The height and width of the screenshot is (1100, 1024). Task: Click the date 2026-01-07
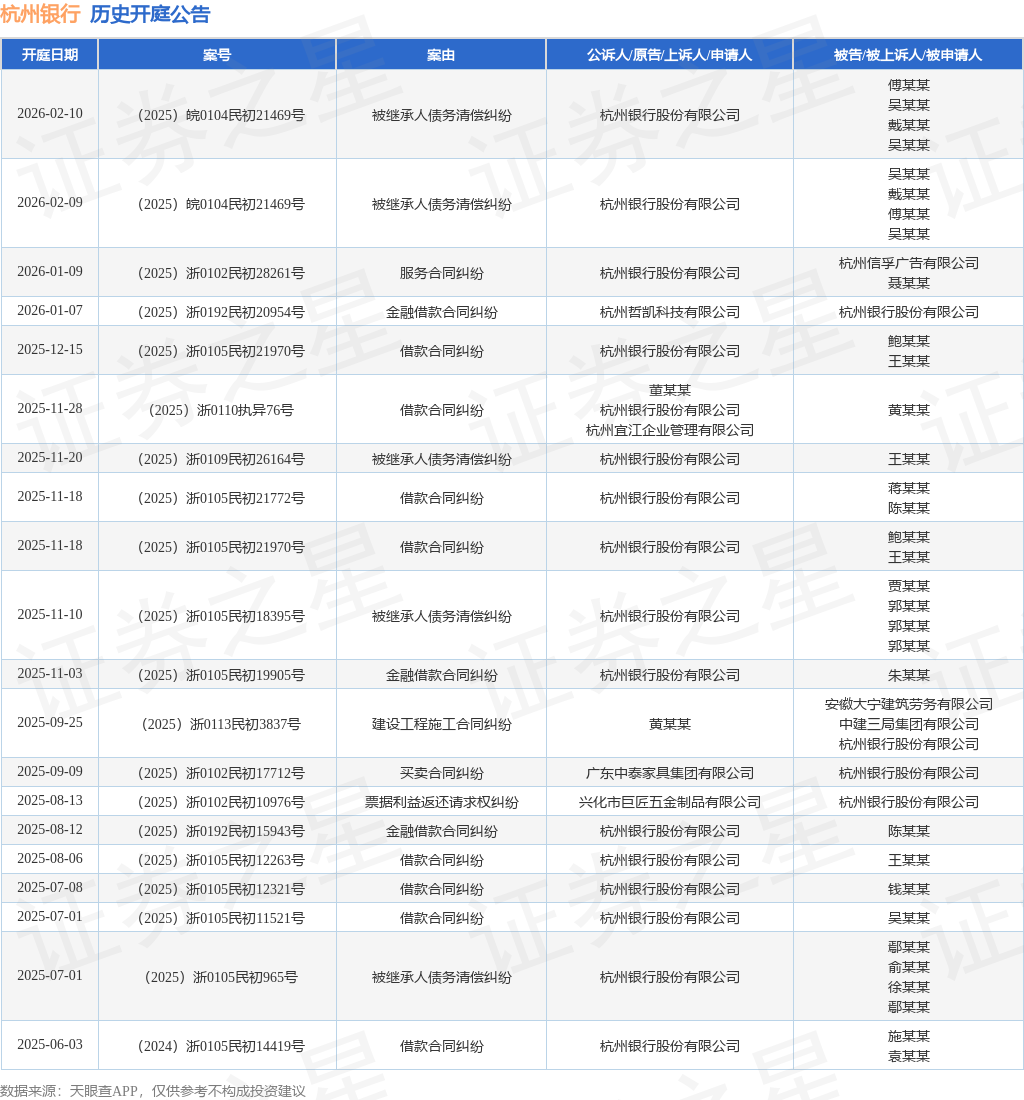point(50,311)
